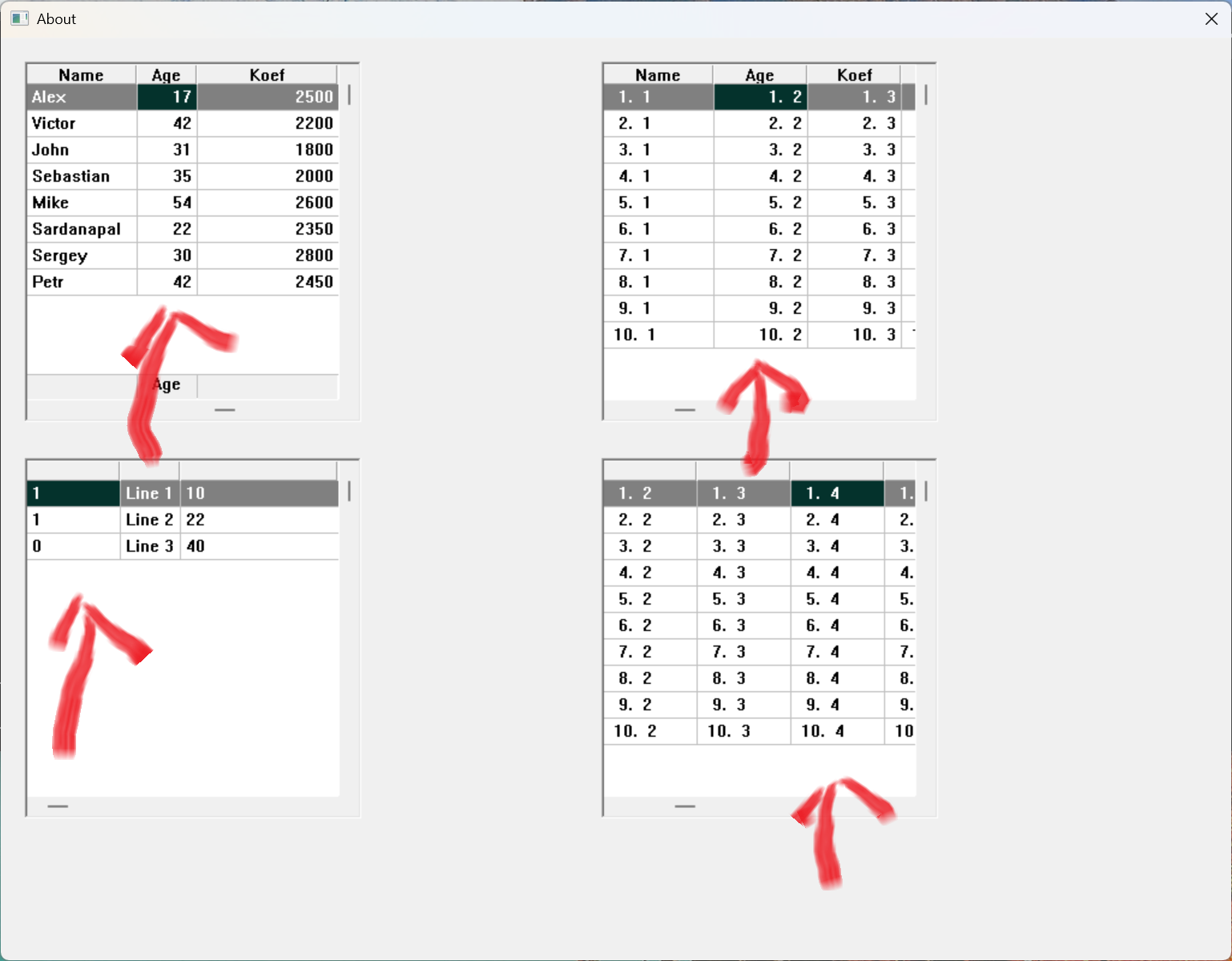The image size is (1232, 961).
Task: Select the Mike name cell
Action: (82, 203)
